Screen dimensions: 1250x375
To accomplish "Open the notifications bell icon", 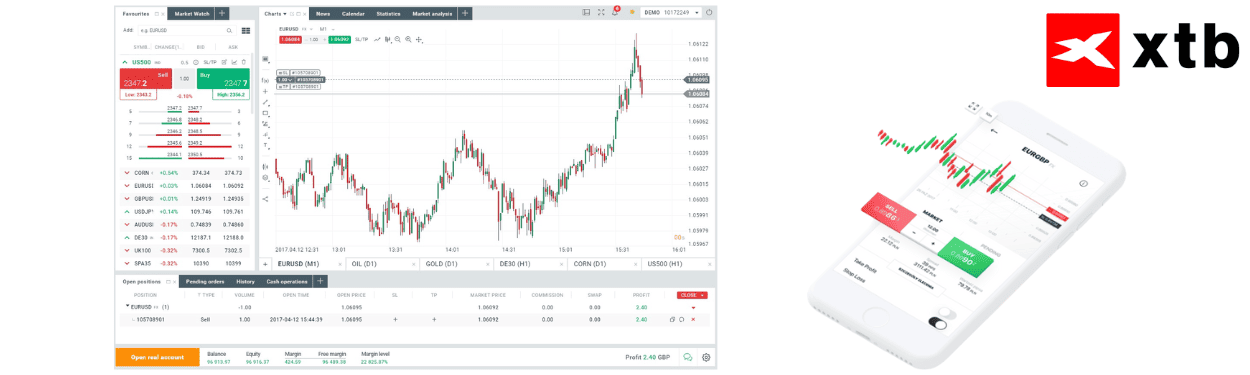I will (615, 13).
